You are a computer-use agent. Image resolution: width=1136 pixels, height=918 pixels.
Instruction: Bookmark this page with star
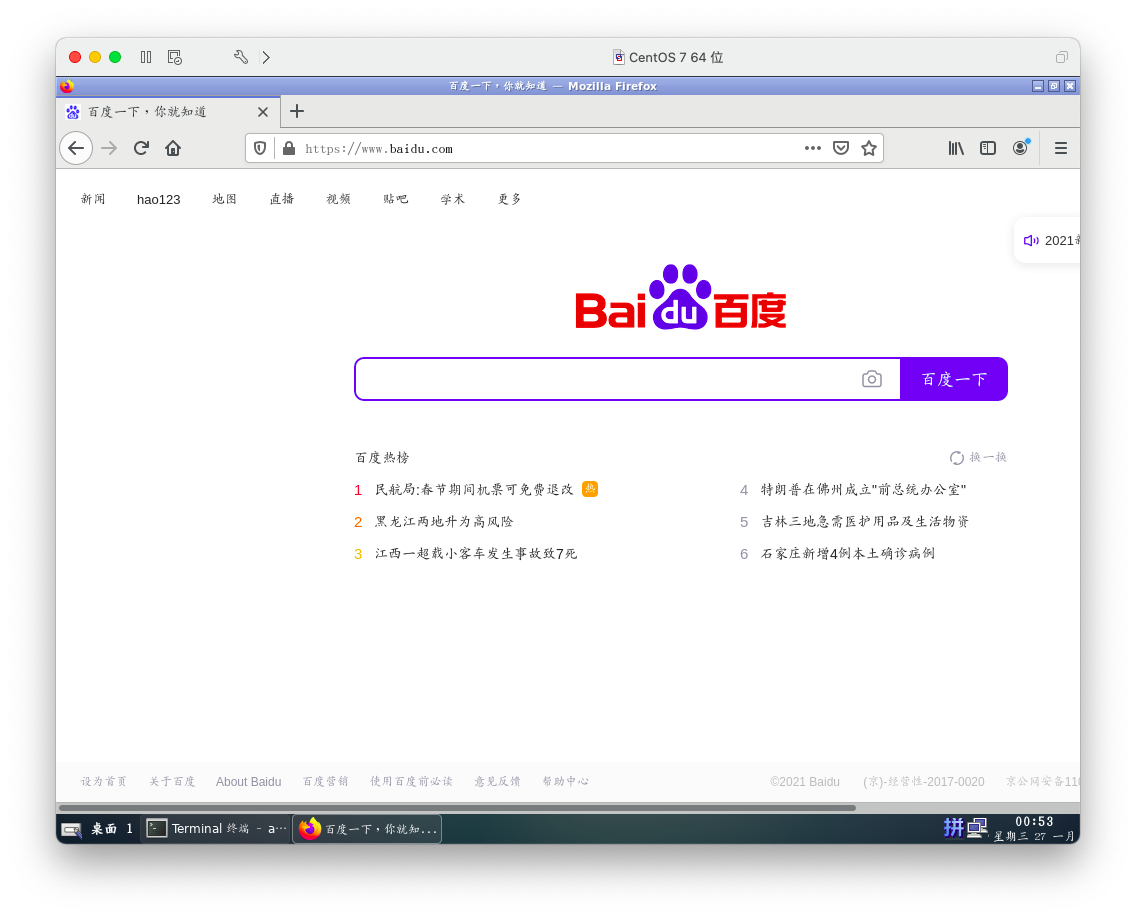tap(869, 149)
